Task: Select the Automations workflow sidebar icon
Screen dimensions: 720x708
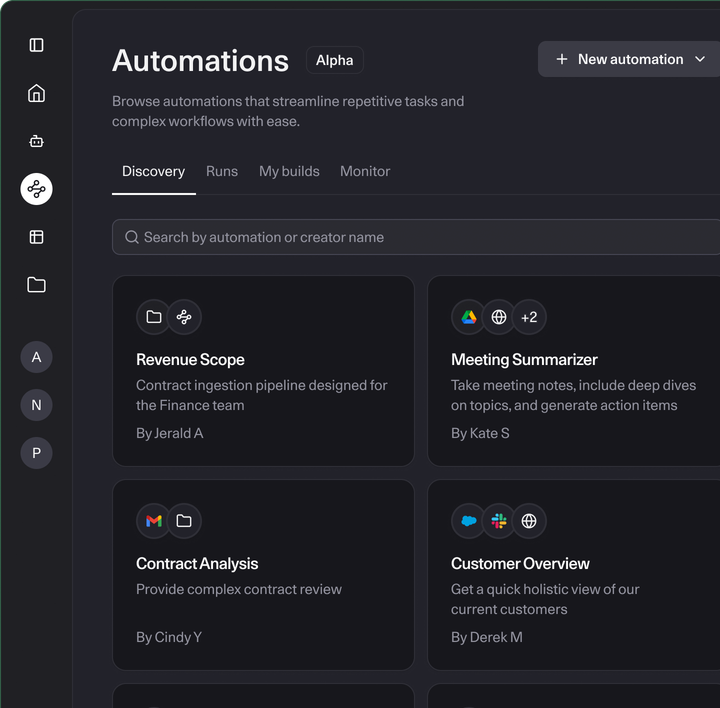Action: (x=37, y=189)
